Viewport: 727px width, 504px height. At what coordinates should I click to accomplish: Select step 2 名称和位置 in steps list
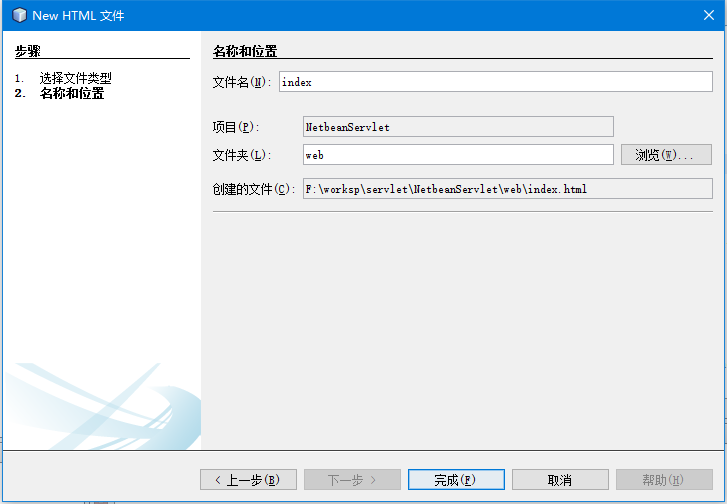71,94
